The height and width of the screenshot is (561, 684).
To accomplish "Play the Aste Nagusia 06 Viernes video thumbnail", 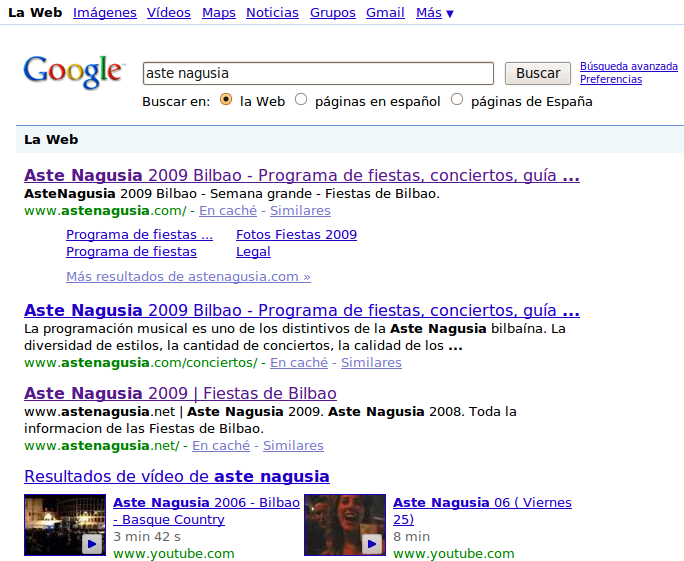I will pyautogui.click(x=345, y=525).
